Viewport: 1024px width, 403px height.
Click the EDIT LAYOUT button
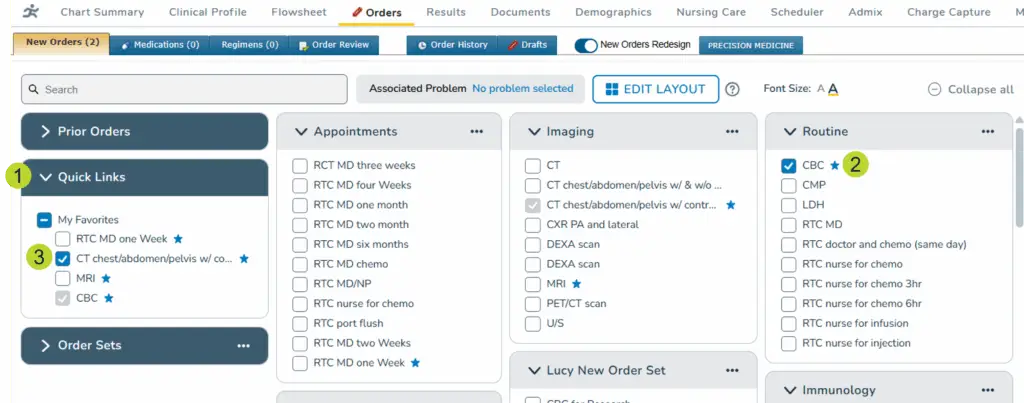click(x=655, y=89)
